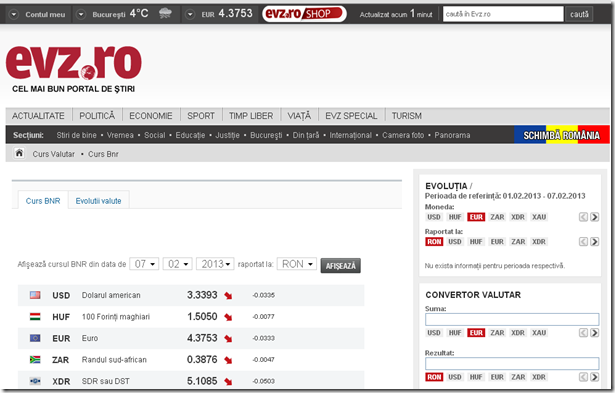Click the evz.ro main site logo
The image size is (615, 393).
pyautogui.click(x=74, y=63)
